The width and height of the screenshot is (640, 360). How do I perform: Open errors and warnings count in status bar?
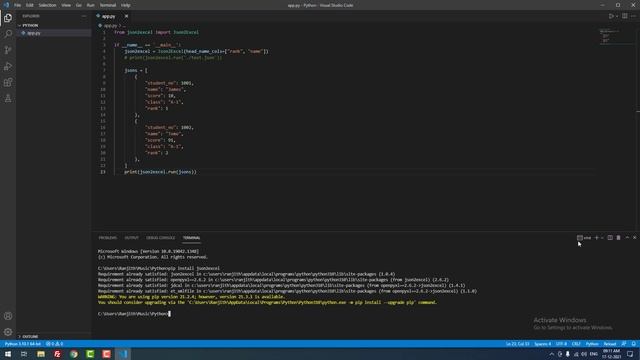point(54,344)
